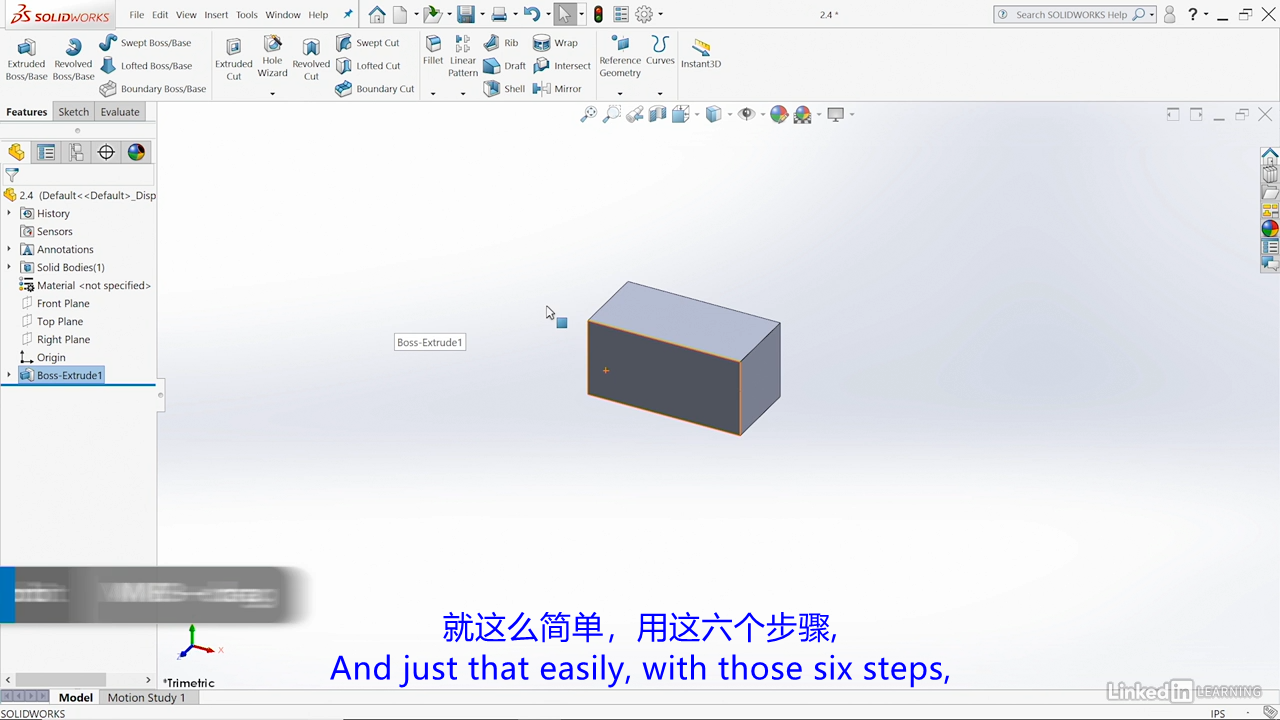
Task: Select the Revolved Cut tool
Action: [311, 59]
